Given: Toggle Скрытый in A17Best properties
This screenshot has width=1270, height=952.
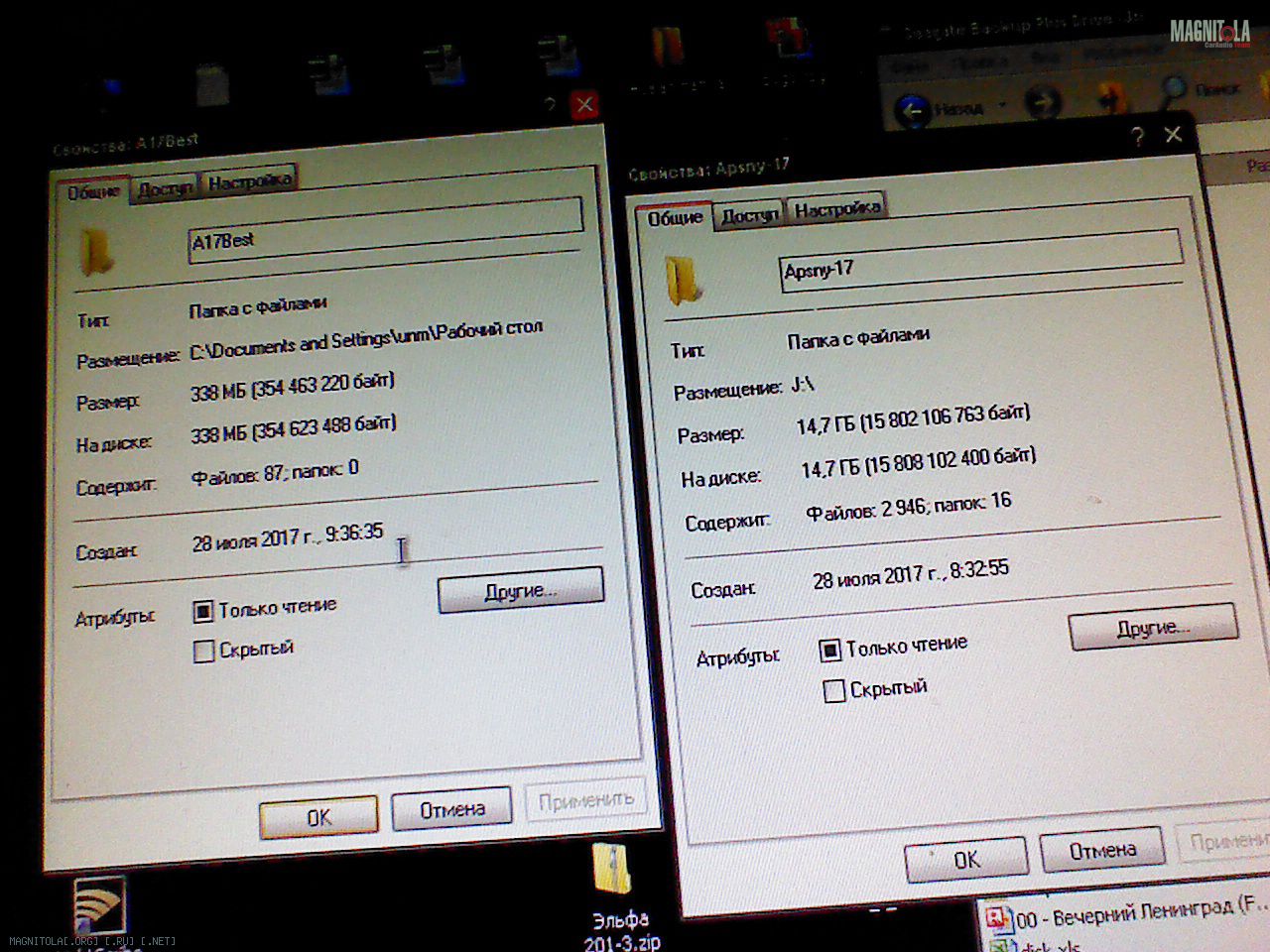Looking at the screenshot, I should 203,652.
